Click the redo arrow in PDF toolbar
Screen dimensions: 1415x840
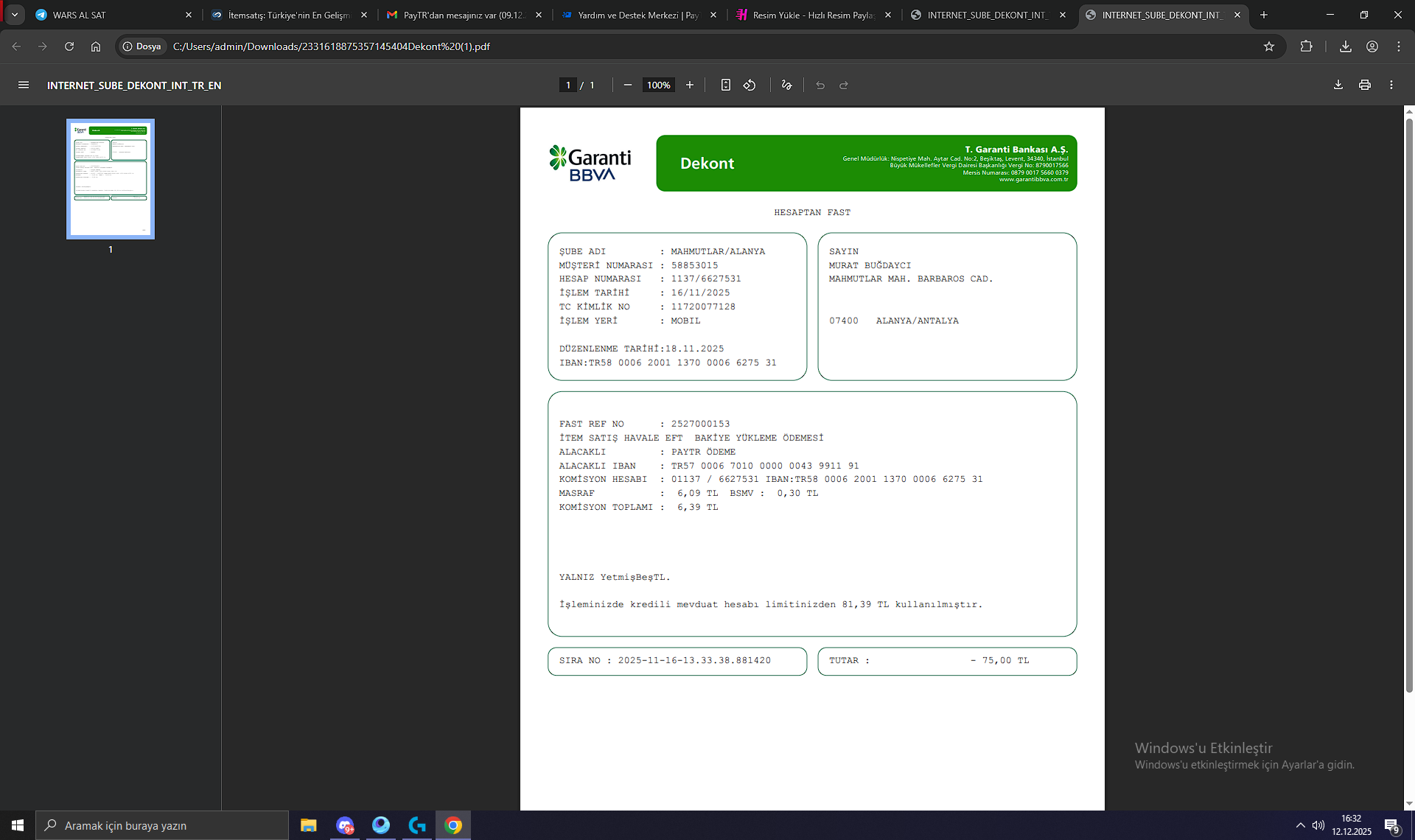point(844,85)
